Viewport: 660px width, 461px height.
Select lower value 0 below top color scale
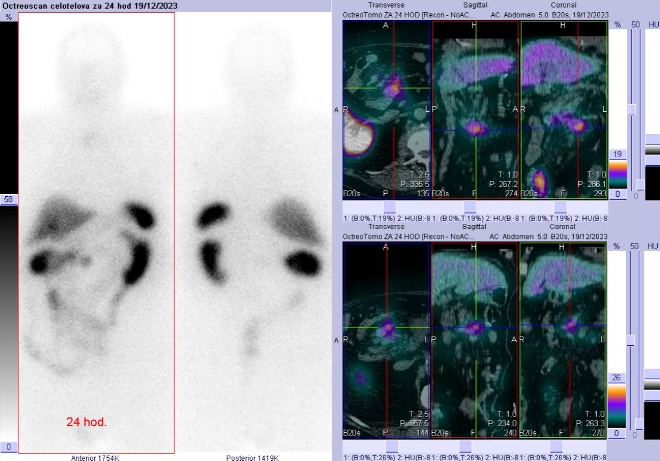(x=617, y=194)
